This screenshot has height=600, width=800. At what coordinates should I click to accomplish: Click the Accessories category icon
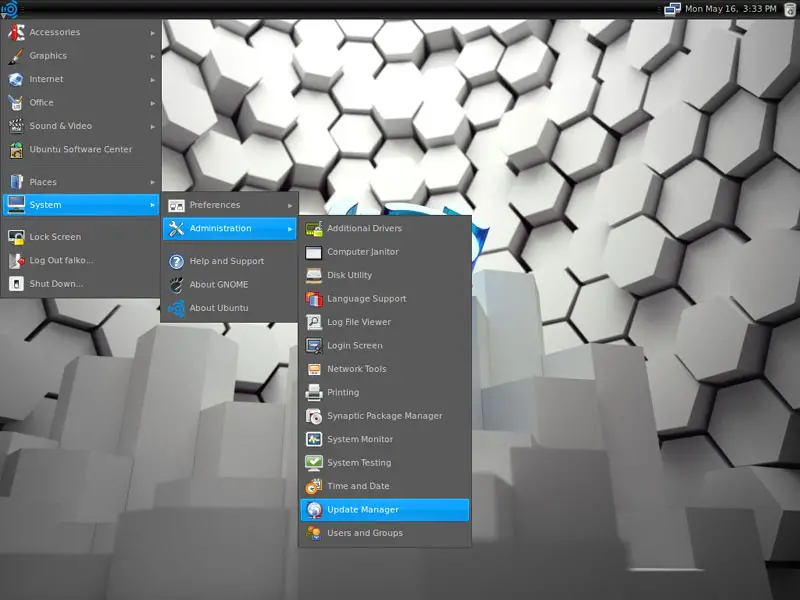tap(16, 32)
